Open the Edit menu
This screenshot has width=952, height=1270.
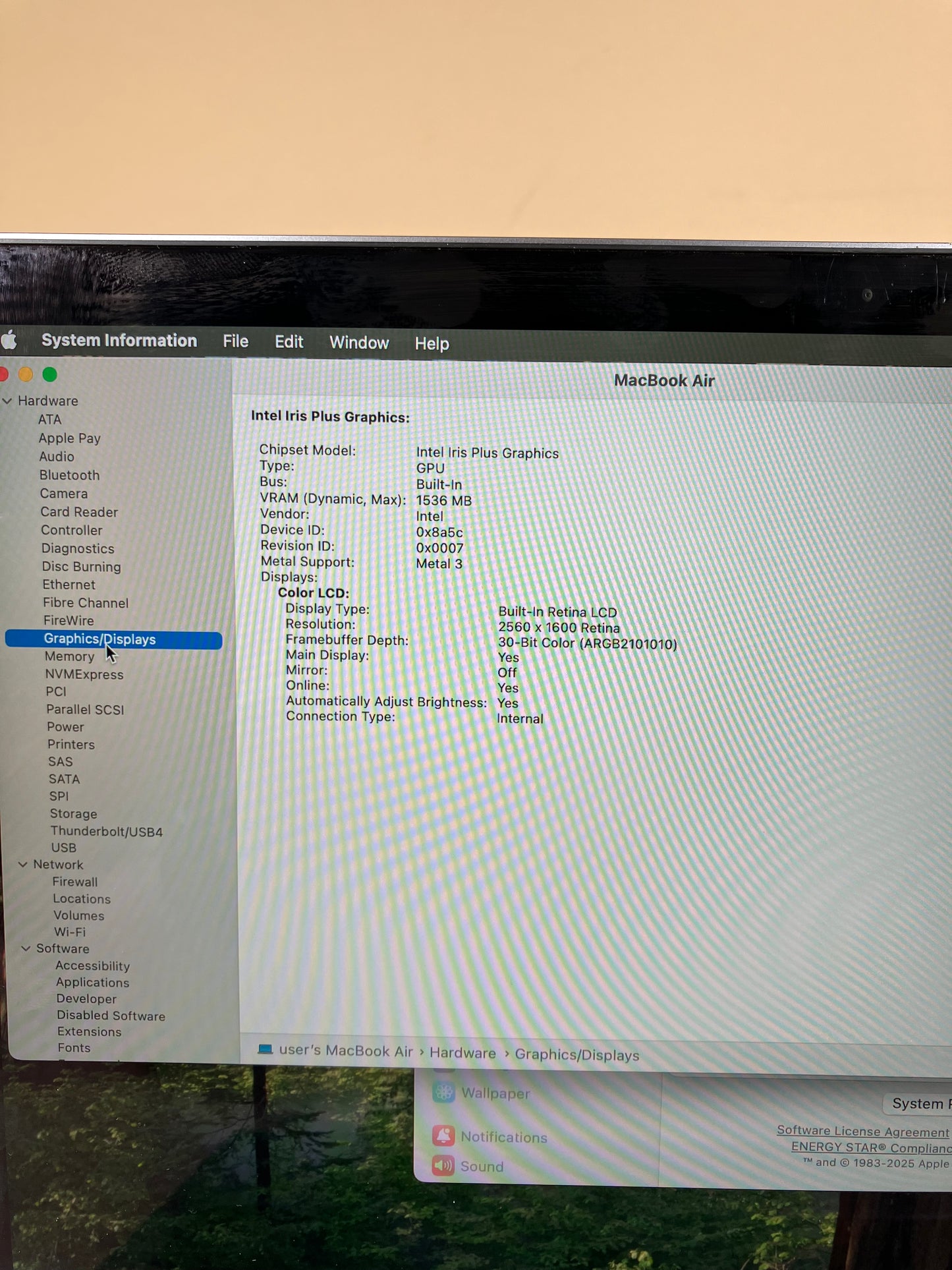[289, 342]
